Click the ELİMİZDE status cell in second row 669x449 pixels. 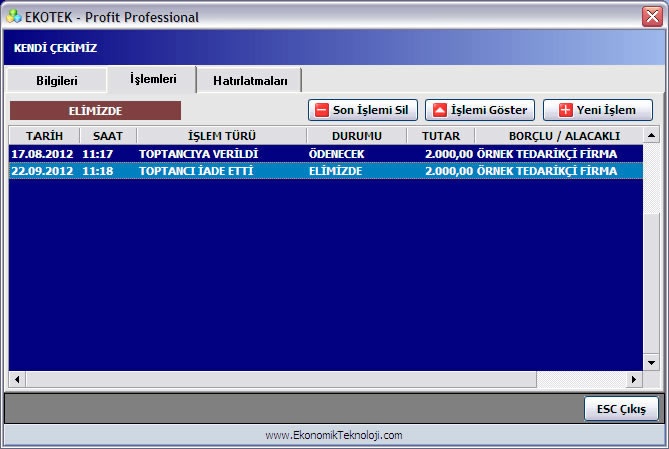(x=335, y=171)
